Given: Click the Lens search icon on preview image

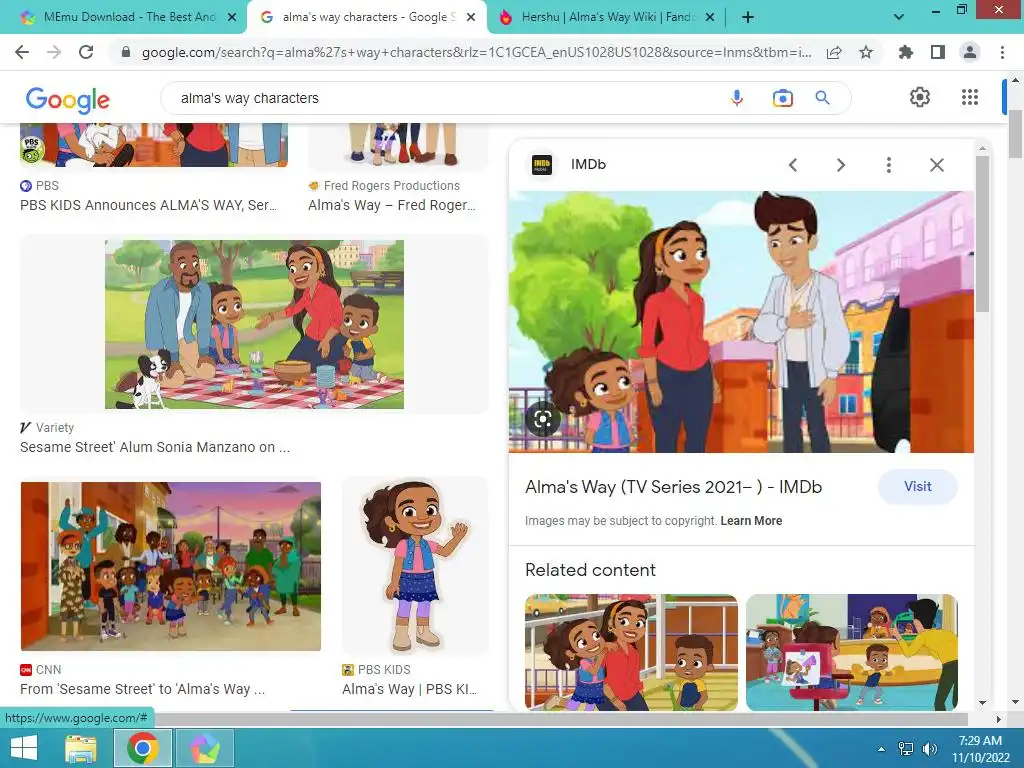Looking at the screenshot, I should pyautogui.click(x=543, y=419).
